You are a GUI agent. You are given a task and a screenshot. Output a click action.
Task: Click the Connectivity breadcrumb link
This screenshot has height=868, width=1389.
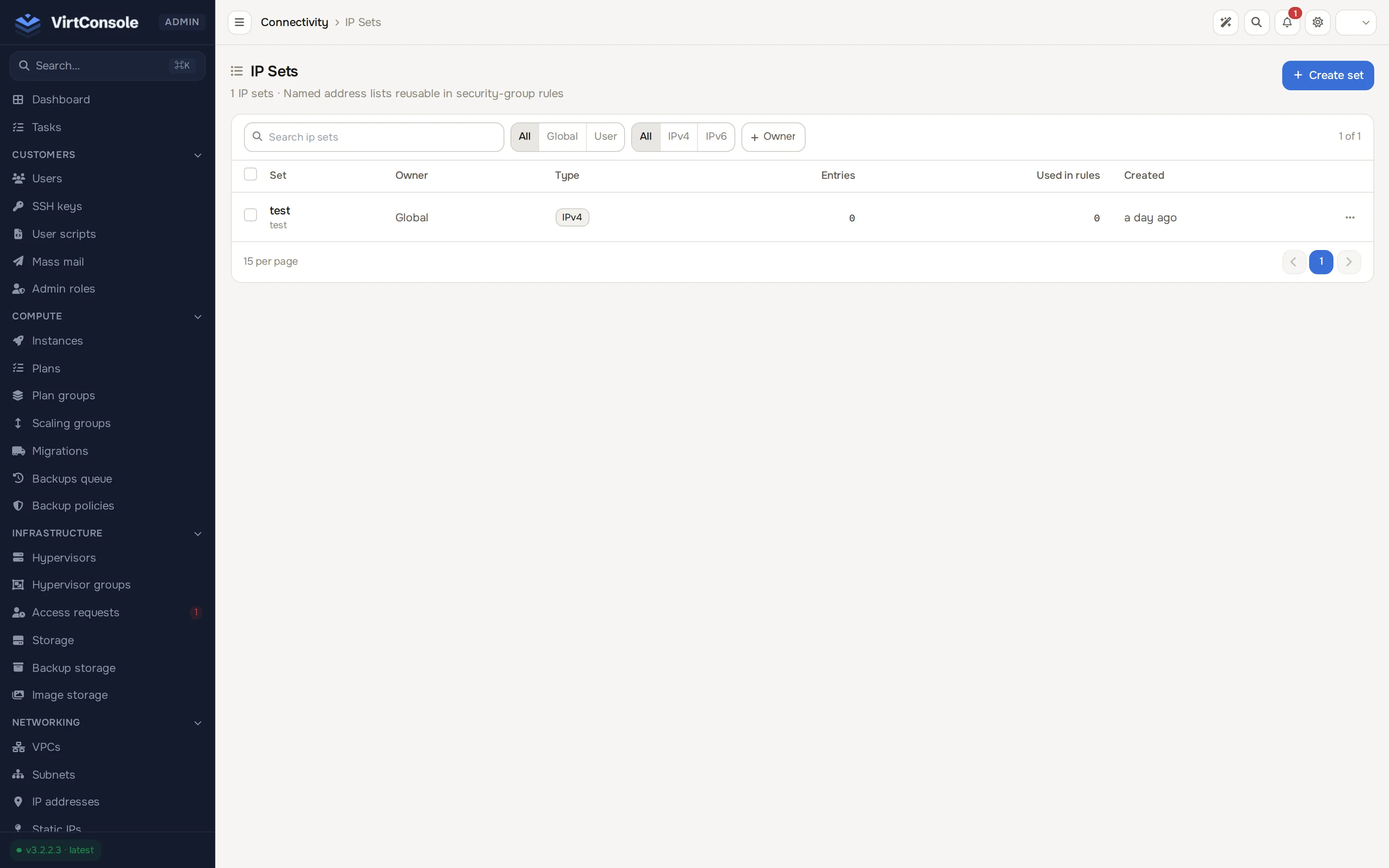click(x=294, y=23)
